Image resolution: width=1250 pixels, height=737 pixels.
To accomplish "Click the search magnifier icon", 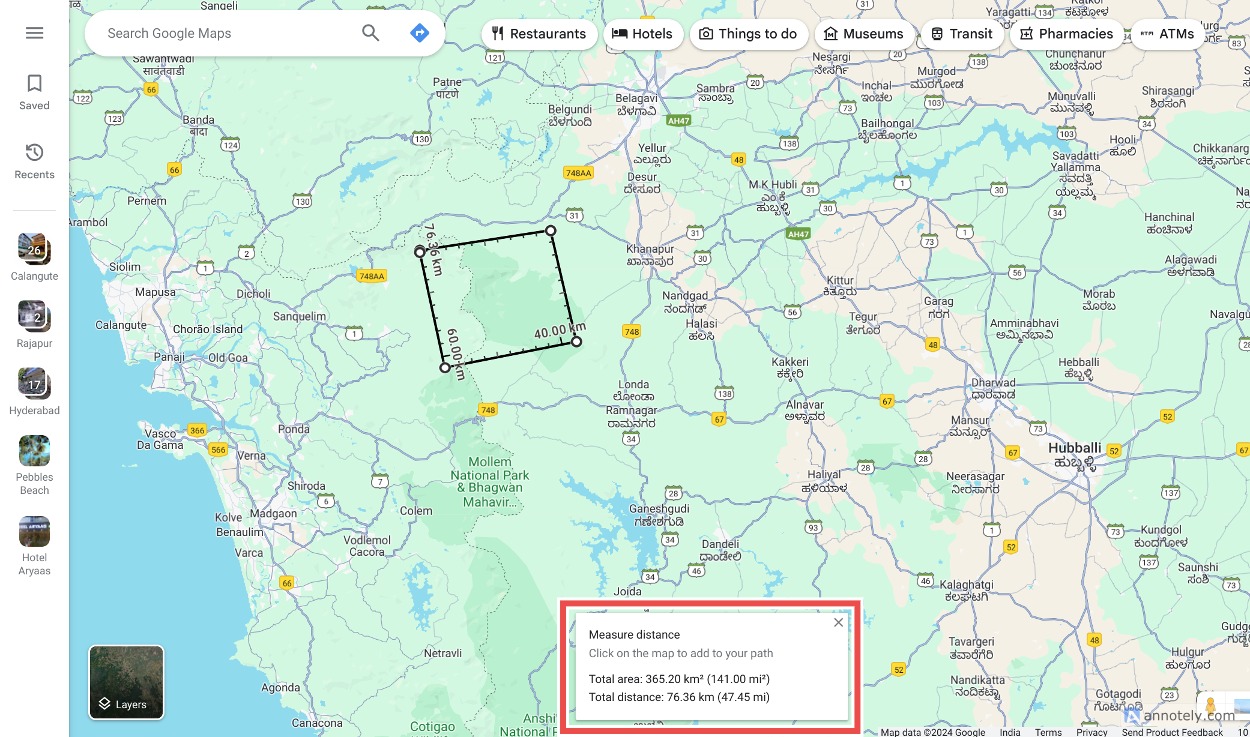I will point(370,33).
